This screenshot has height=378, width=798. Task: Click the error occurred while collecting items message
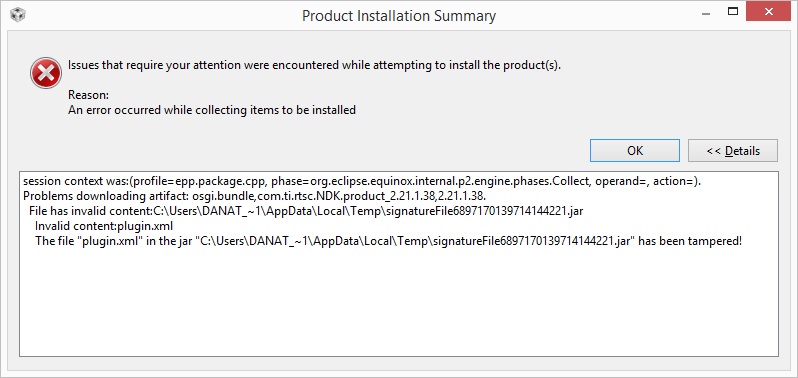click(x=212, y=110)
